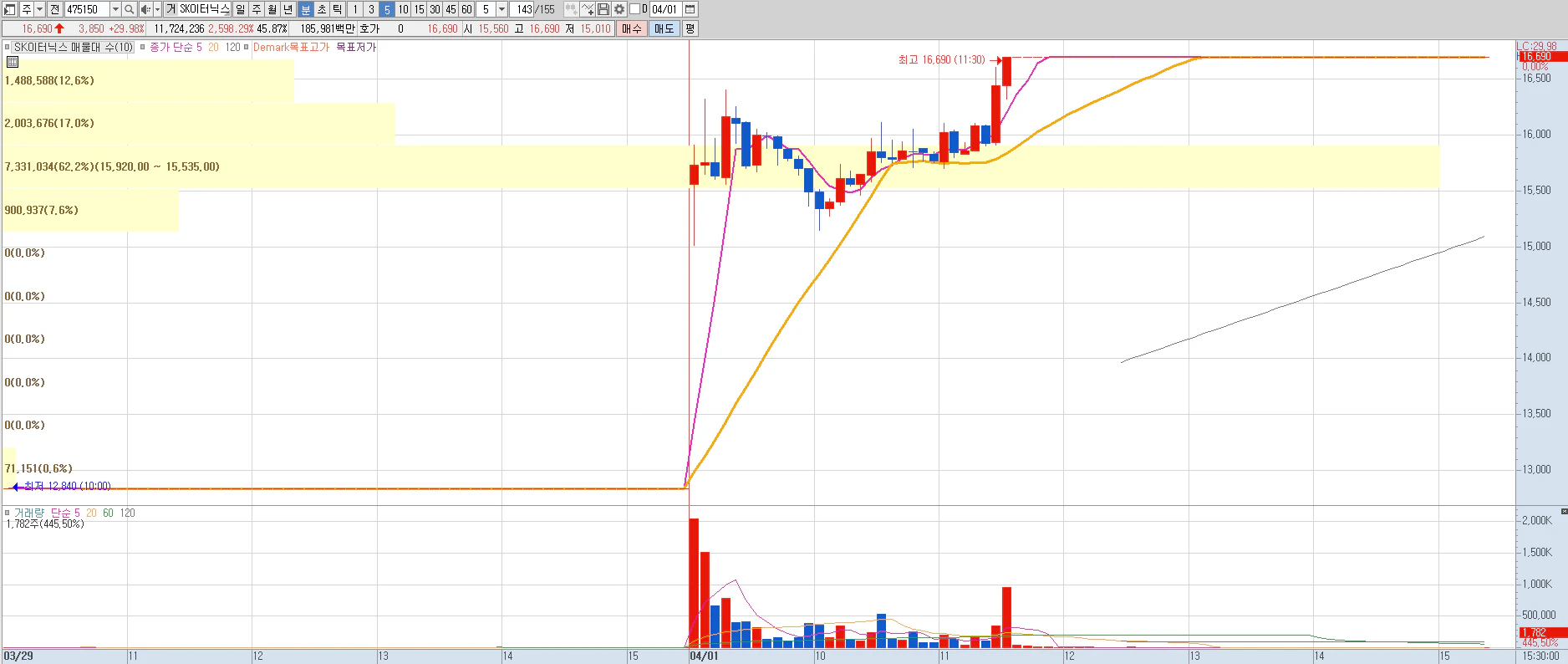Viewport: 1568px width, 664px height.
Task: Click Demark목표고가 legend text
Action: [291, 48]
